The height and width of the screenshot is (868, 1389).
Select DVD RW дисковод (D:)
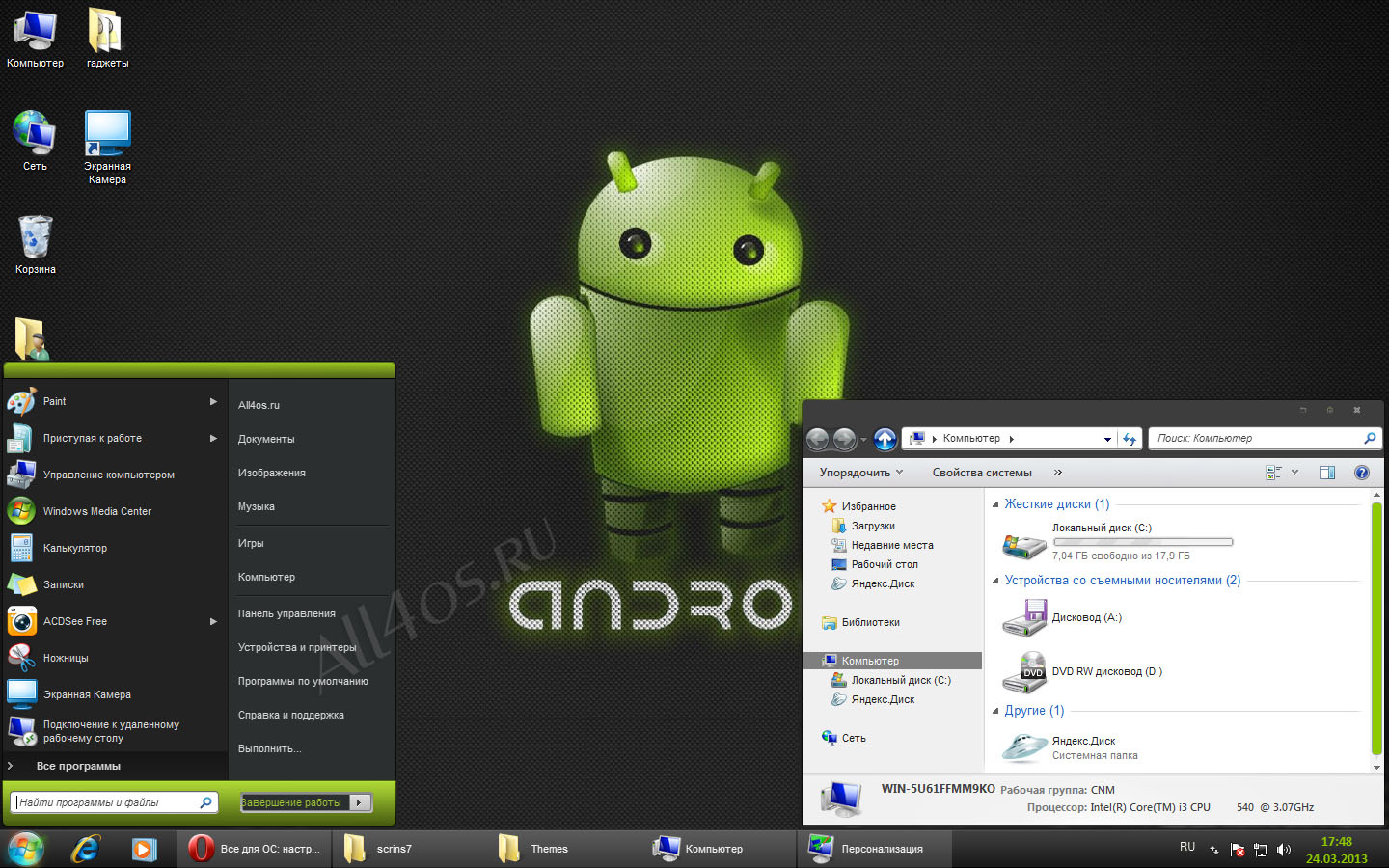[1082, 671]
